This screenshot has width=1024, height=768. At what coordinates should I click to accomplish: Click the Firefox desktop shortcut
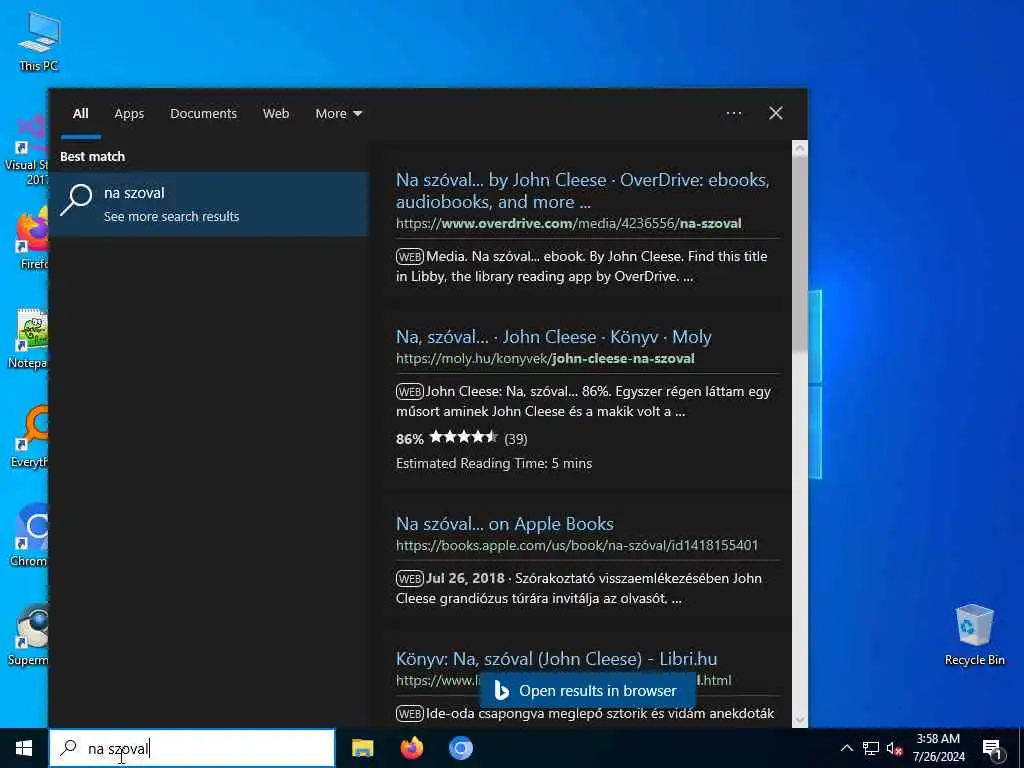pos(31,240)
